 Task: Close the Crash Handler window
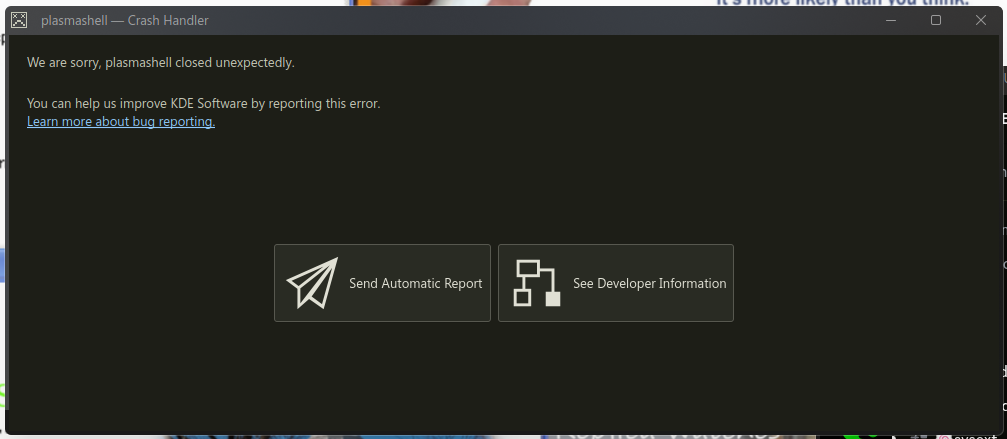tap(981, 21)
